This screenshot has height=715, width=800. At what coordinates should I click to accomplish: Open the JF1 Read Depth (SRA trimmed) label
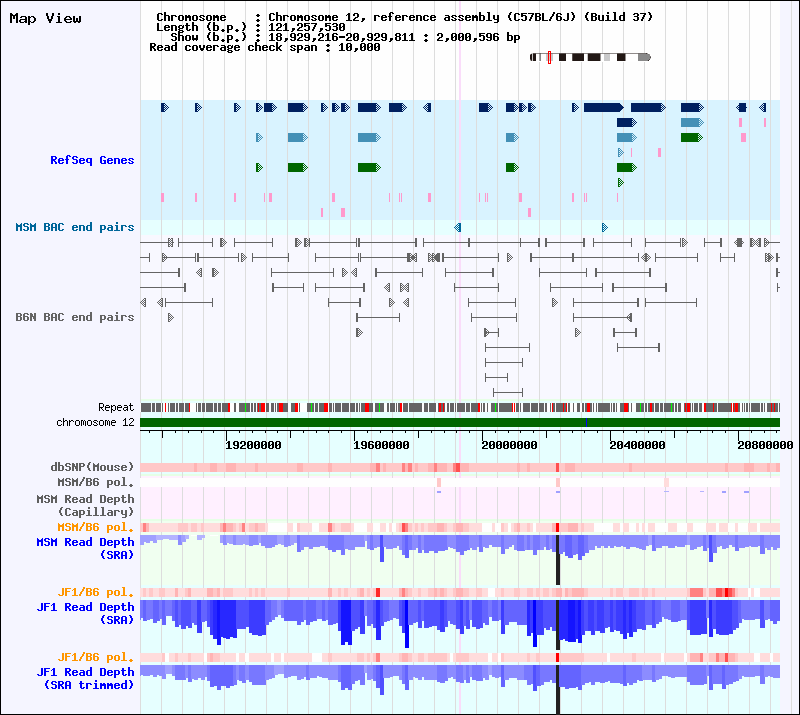[85, 678]
